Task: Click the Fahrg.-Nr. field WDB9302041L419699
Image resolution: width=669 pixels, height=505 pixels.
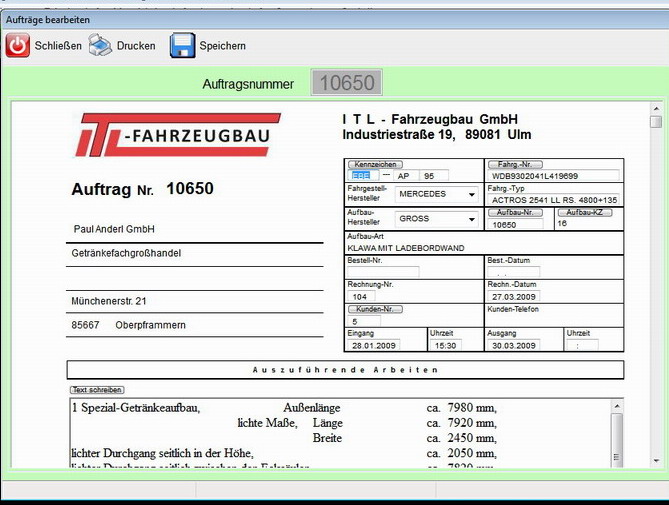Action: [553, 176]
